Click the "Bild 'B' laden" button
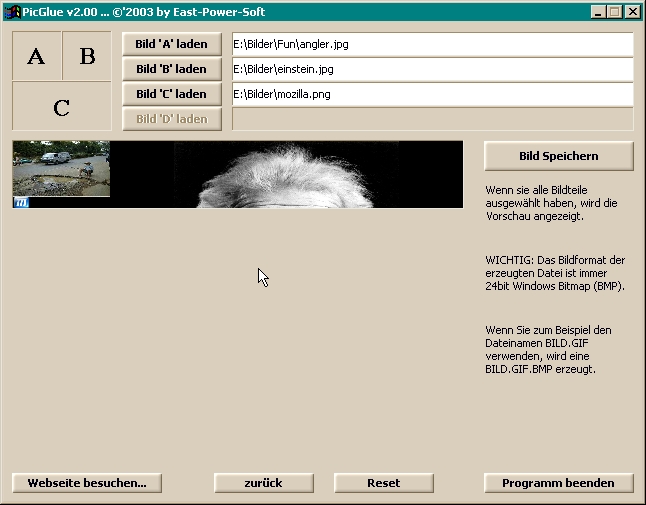 [172, 69]
